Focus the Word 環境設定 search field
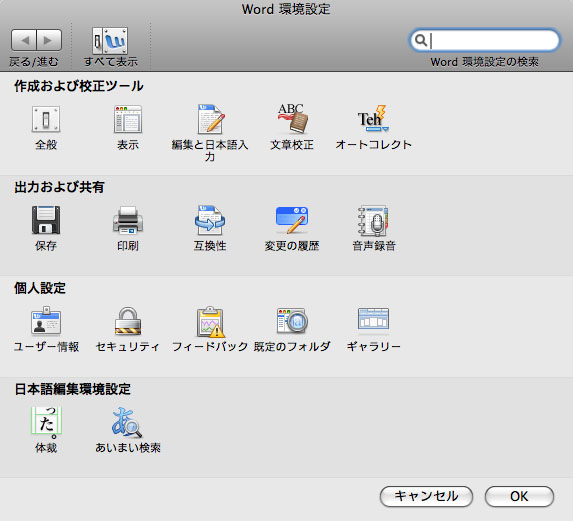 point(485,40)
